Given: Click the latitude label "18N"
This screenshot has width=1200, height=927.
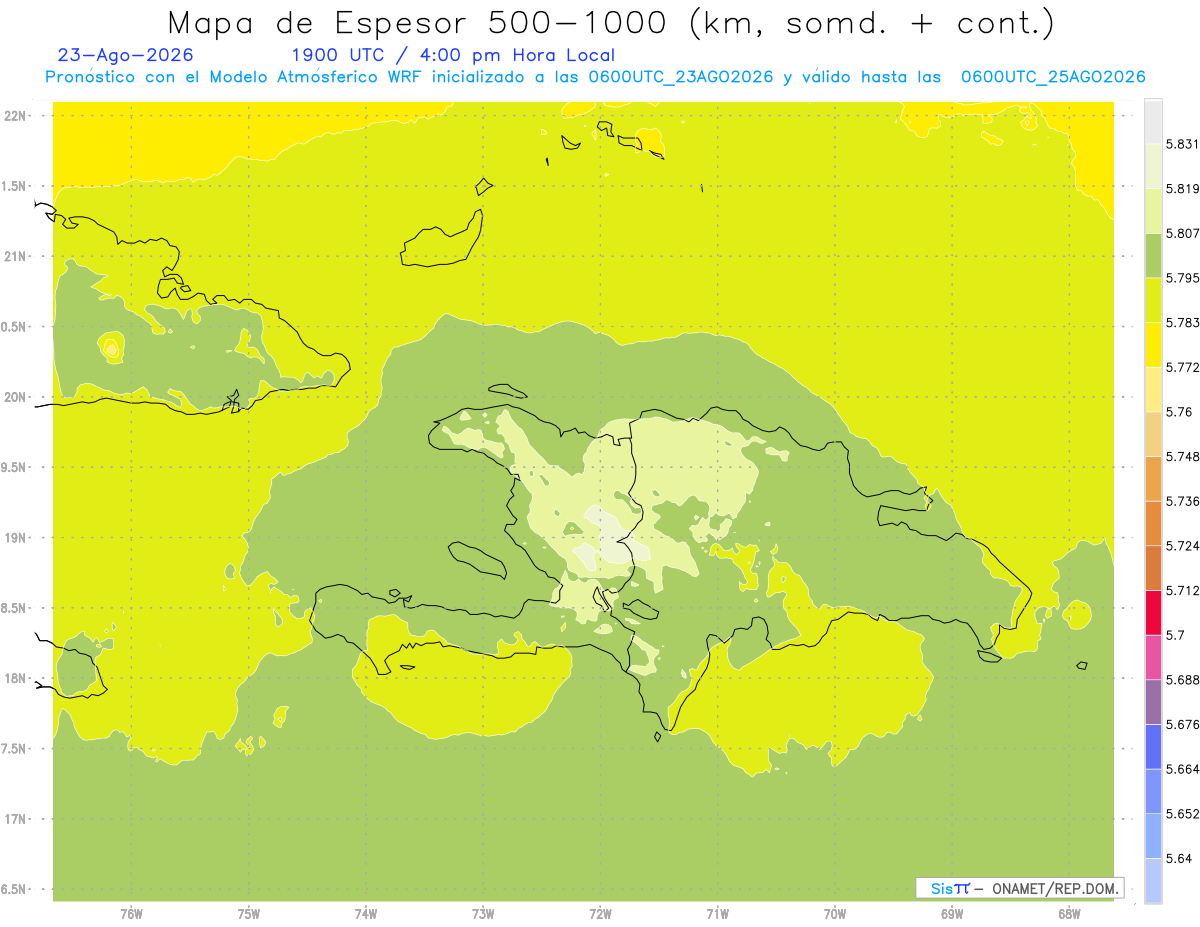Looking at the screenshot, I should click(x=15, y=678).
